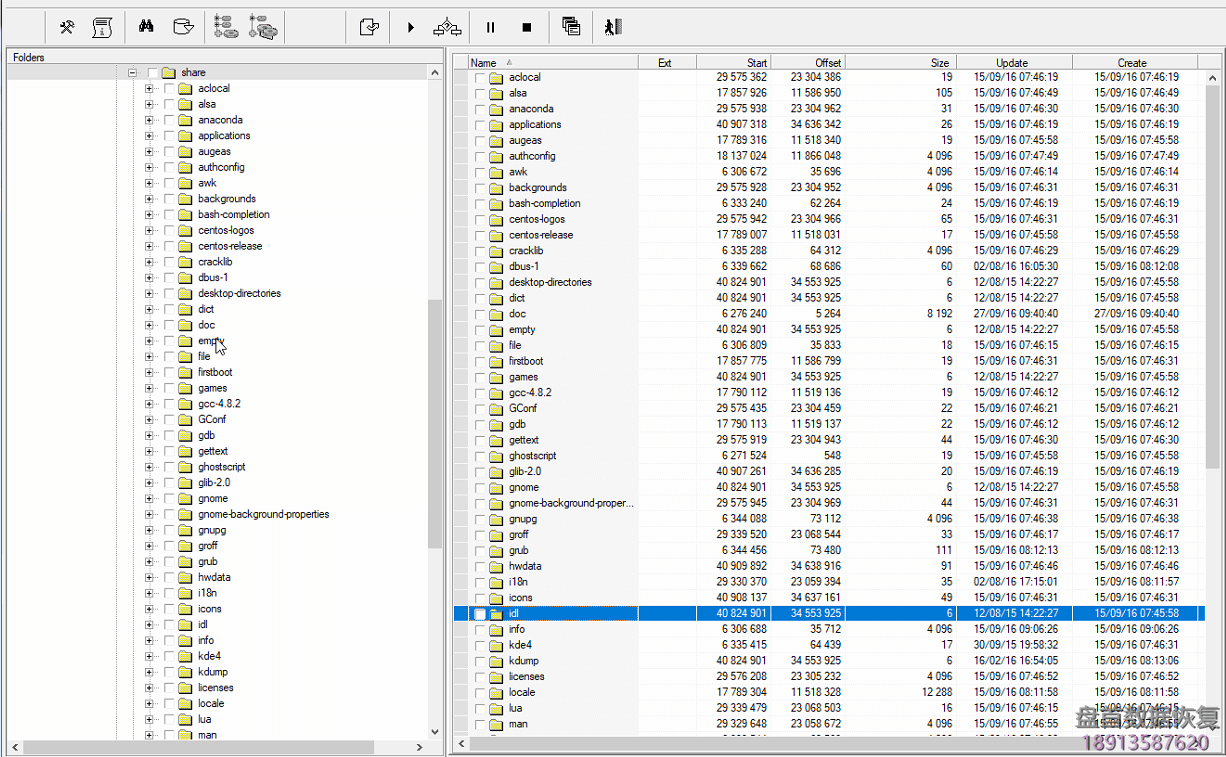
Task: Pause the operation with the pause icon
Action: point(489,26)
